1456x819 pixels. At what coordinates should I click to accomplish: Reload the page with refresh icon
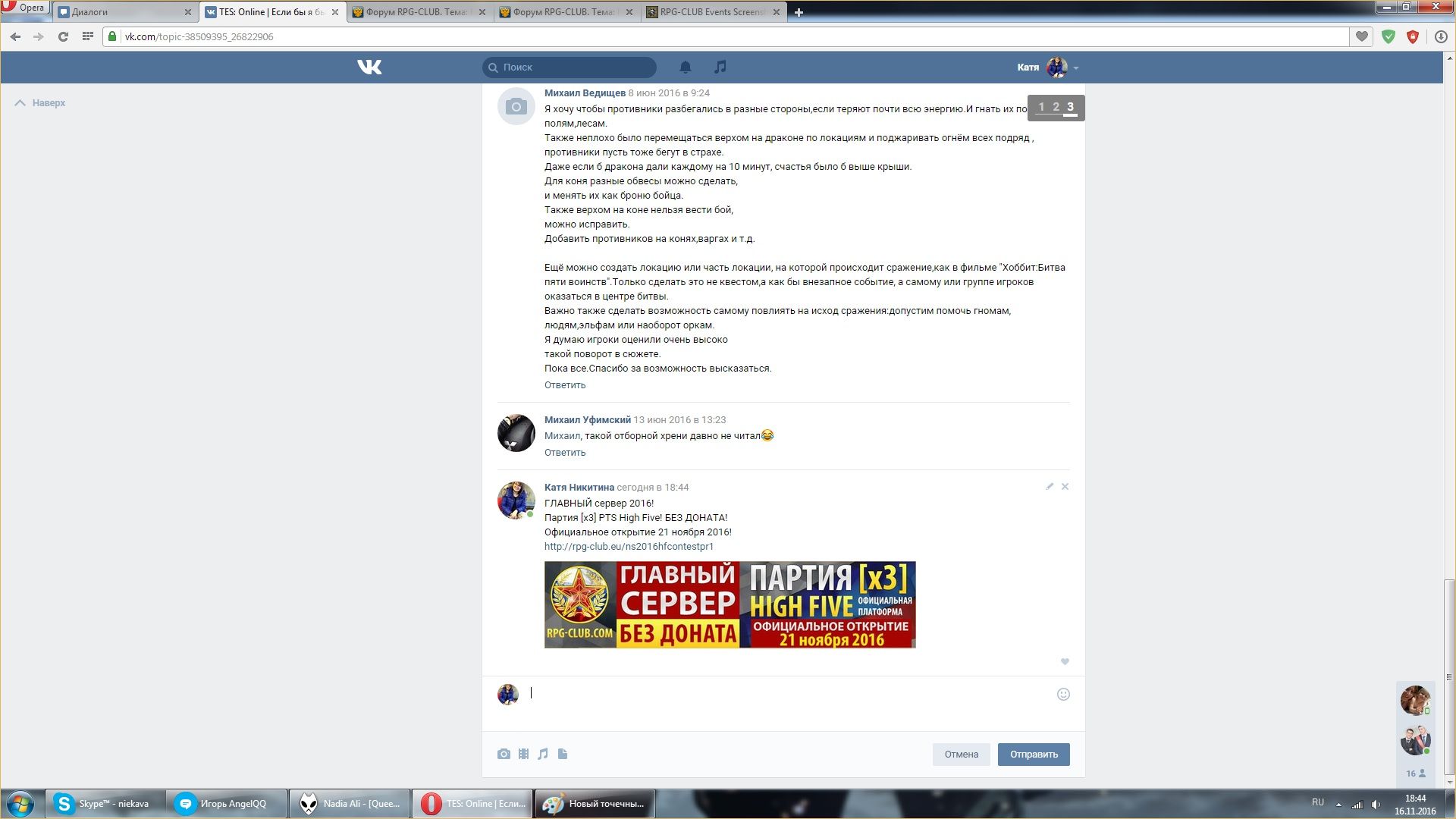(63, 36)
